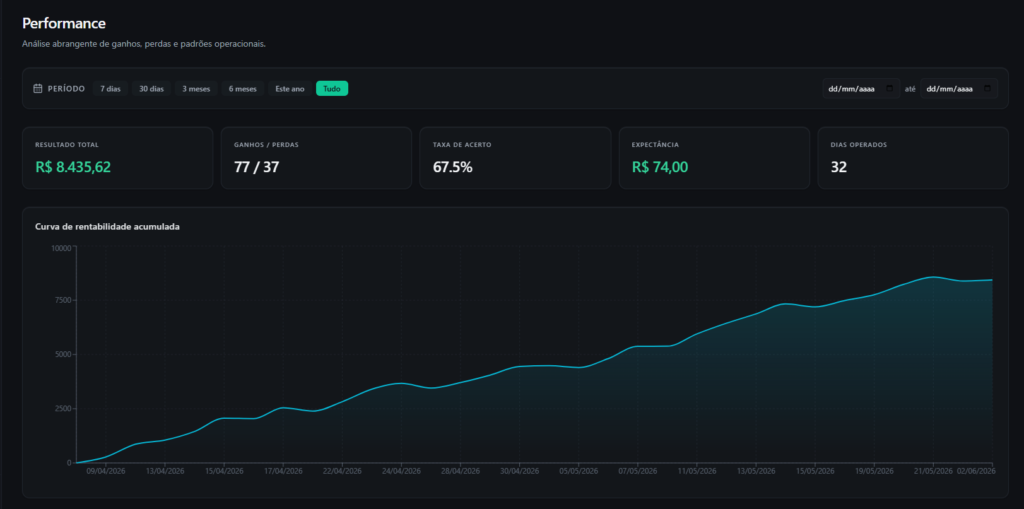
Task: Open the start date calendar picker icon
Action: coord(889,88)
